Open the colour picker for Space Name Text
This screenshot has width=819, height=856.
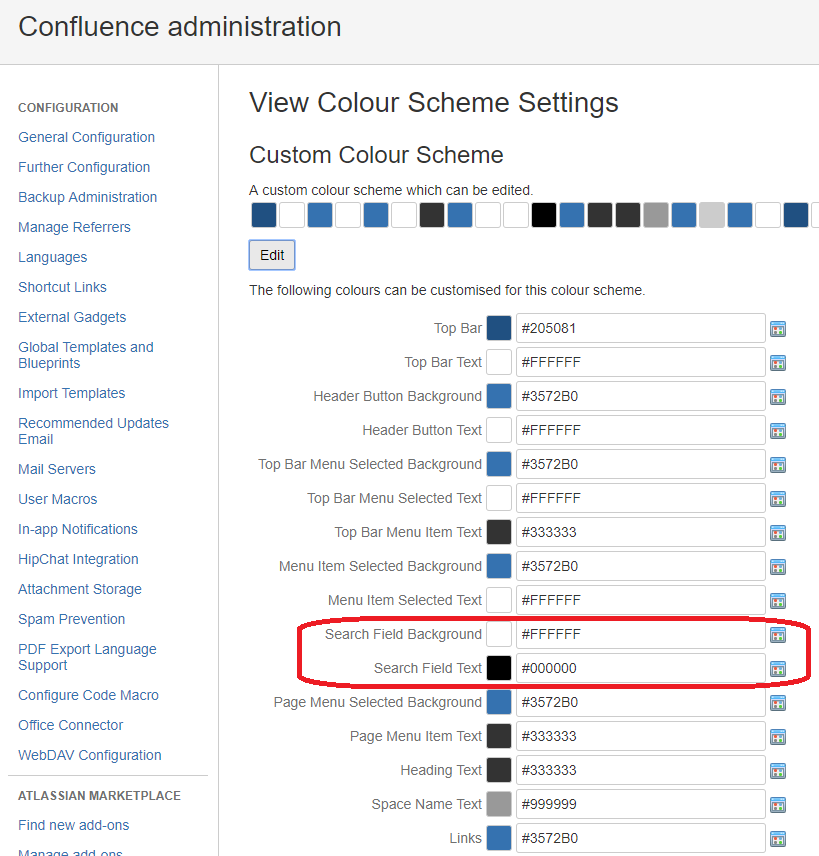(x=778, y=804)
